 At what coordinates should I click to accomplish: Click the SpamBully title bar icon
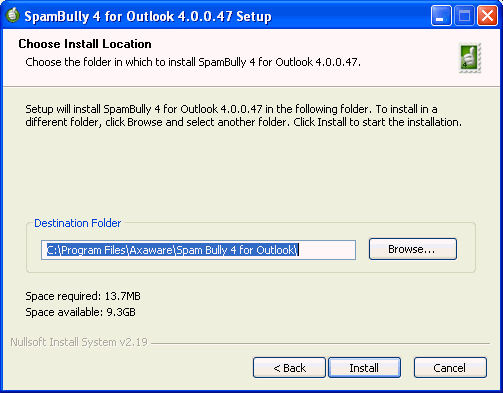click(13, 15)
